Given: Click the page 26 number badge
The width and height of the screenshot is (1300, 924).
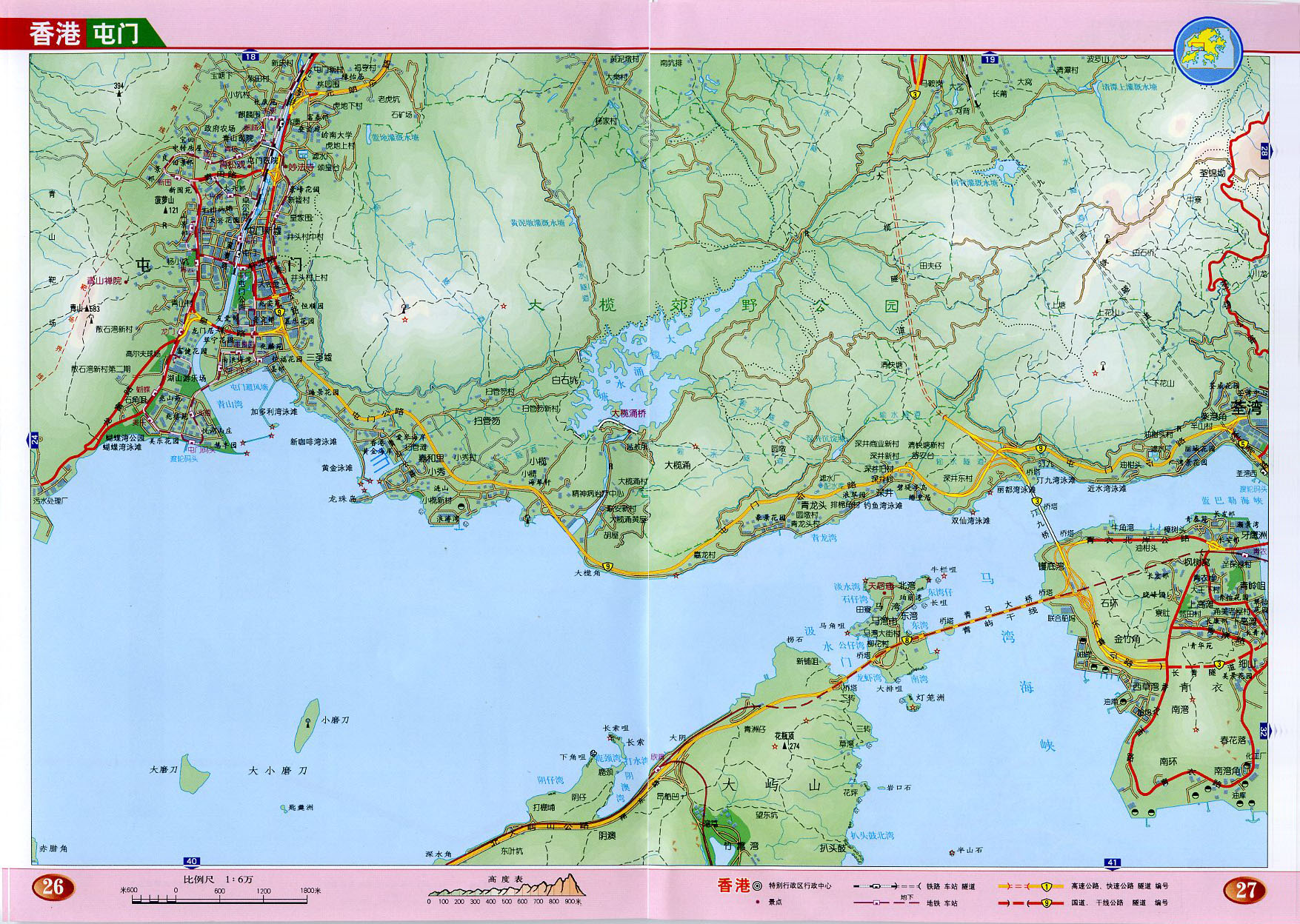Looking at the screenshot, I should tap(53, 887).
